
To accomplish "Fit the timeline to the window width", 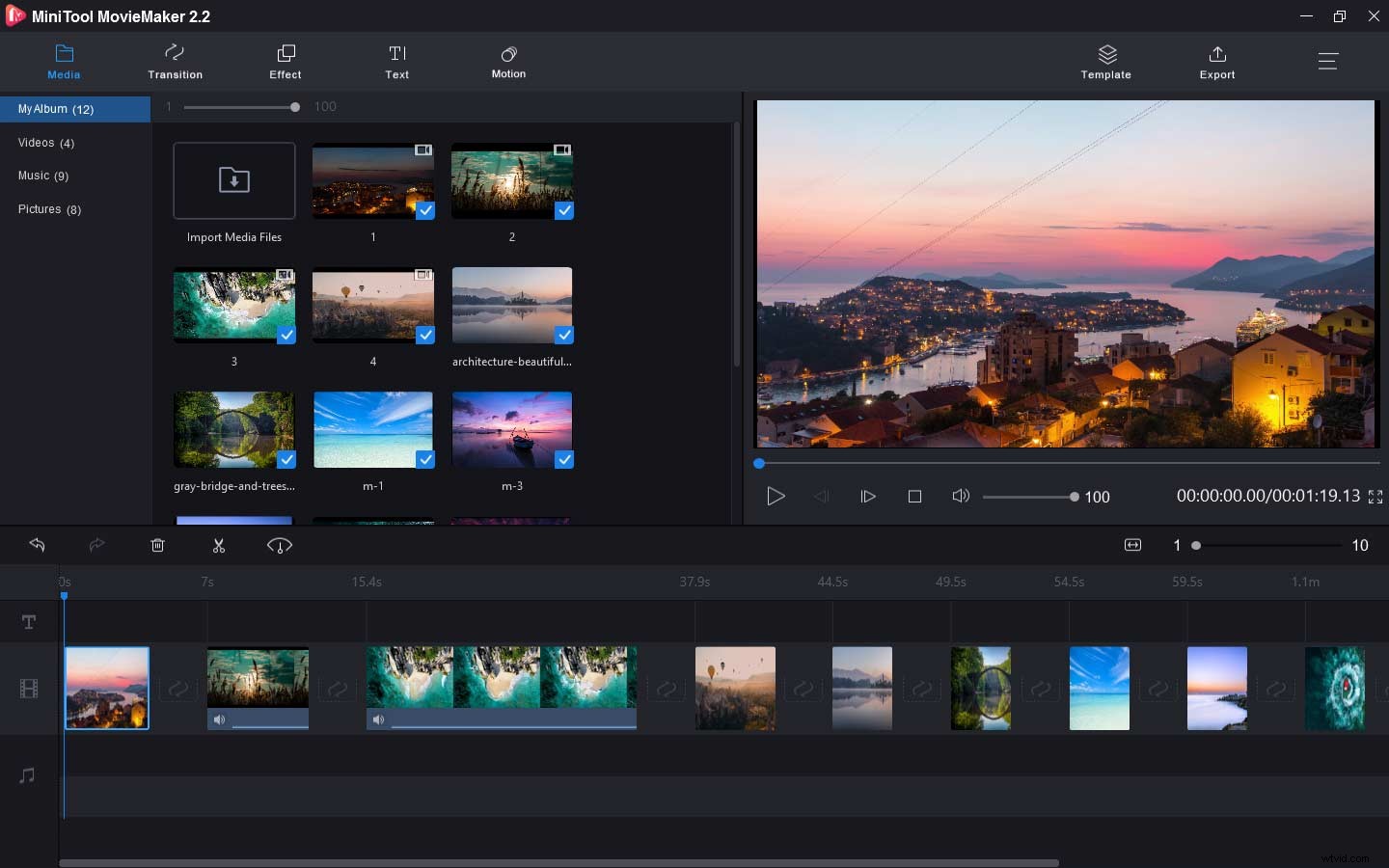I will pyautogui.click(x=1132, y=545).
